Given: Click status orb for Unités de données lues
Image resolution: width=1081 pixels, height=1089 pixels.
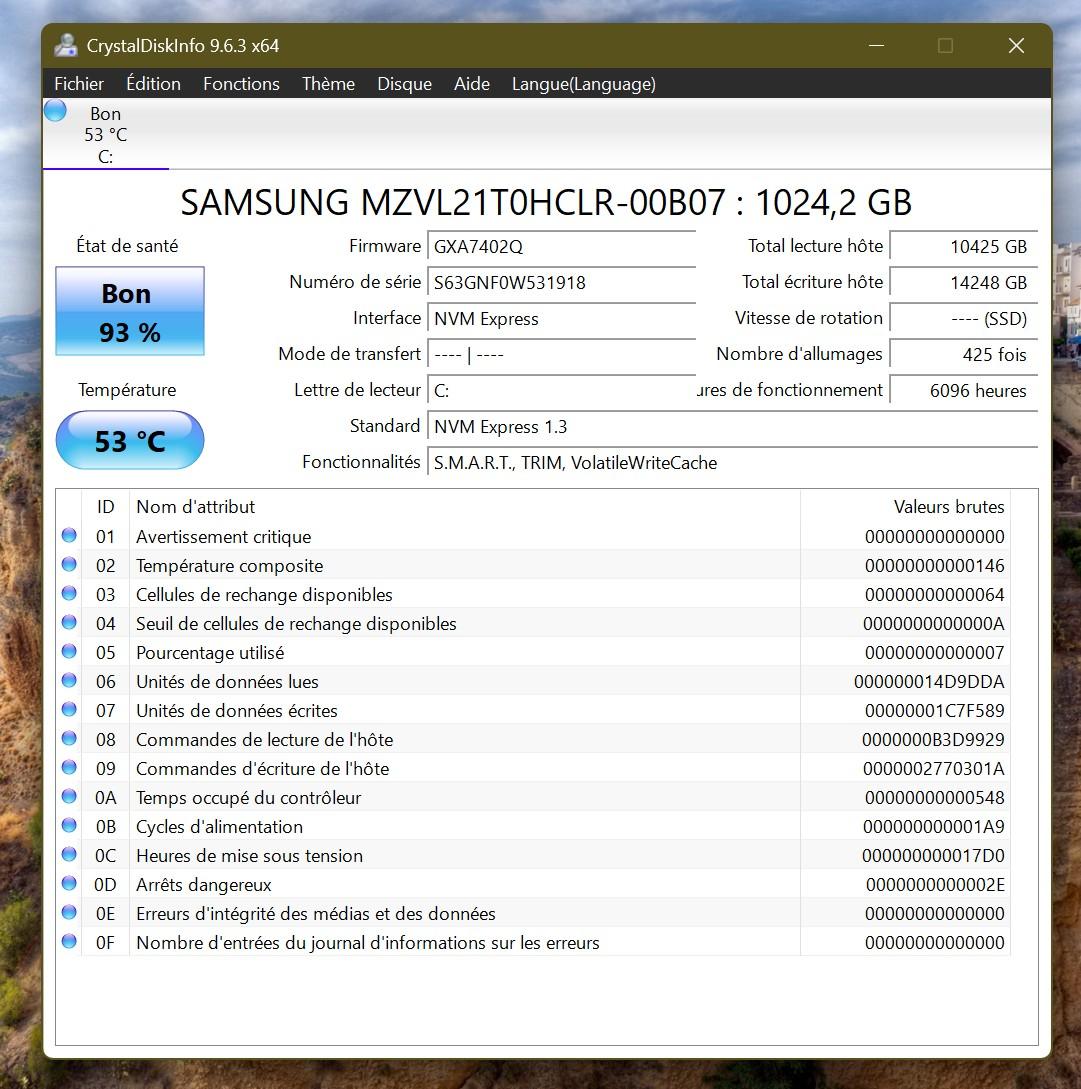Looking at the screenshot, I should (x=69, y=681).
